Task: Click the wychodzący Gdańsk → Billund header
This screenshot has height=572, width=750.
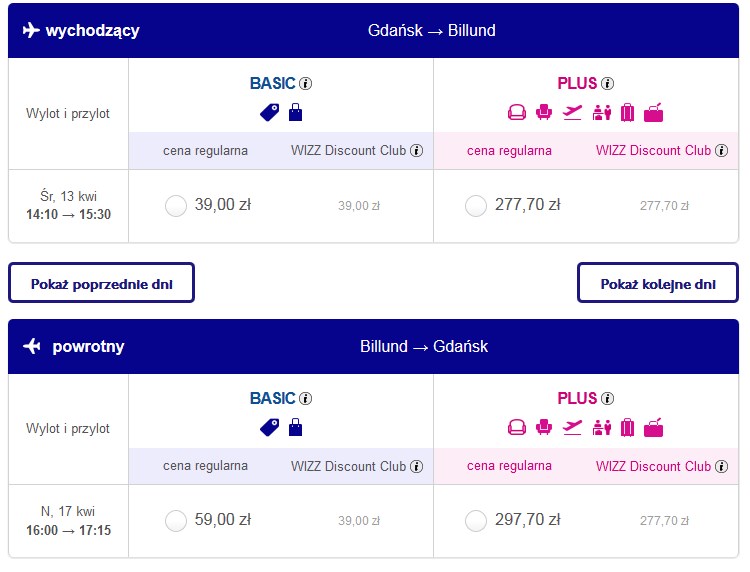Action: tap(374, 31)
